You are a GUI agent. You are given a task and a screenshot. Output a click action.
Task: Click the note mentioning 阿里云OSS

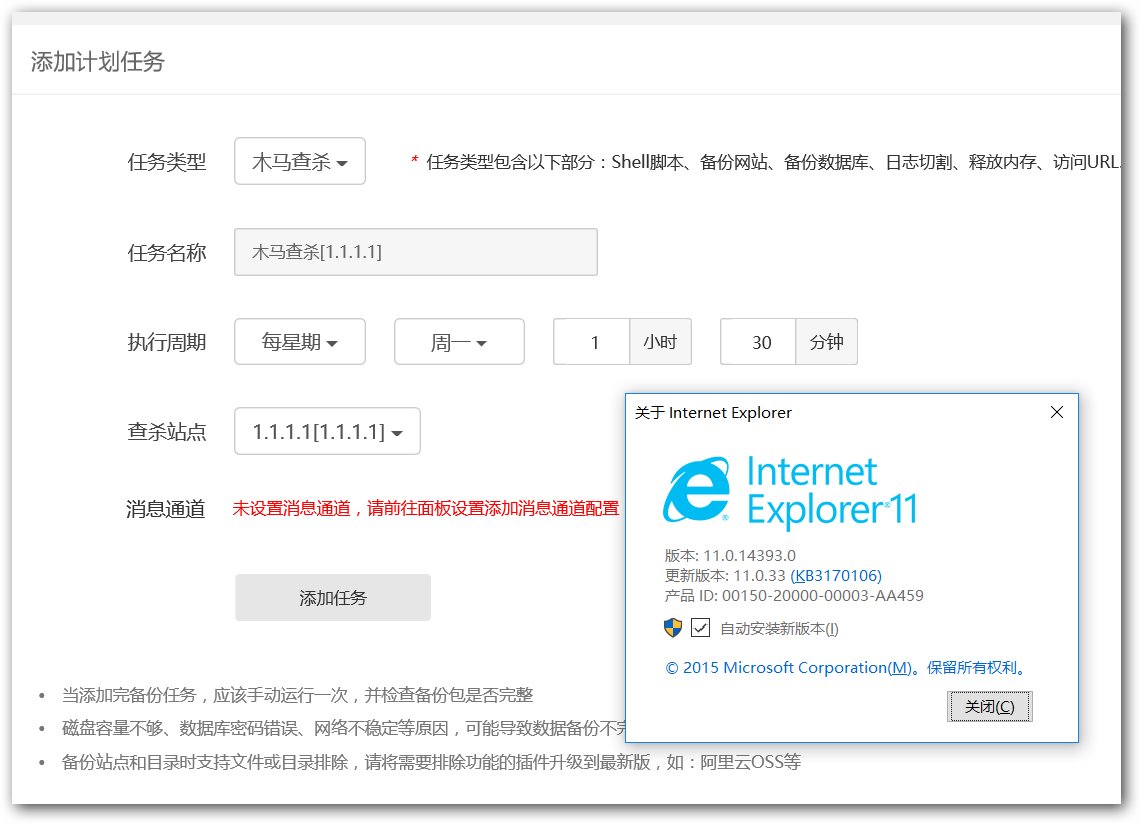pos(432,762)
